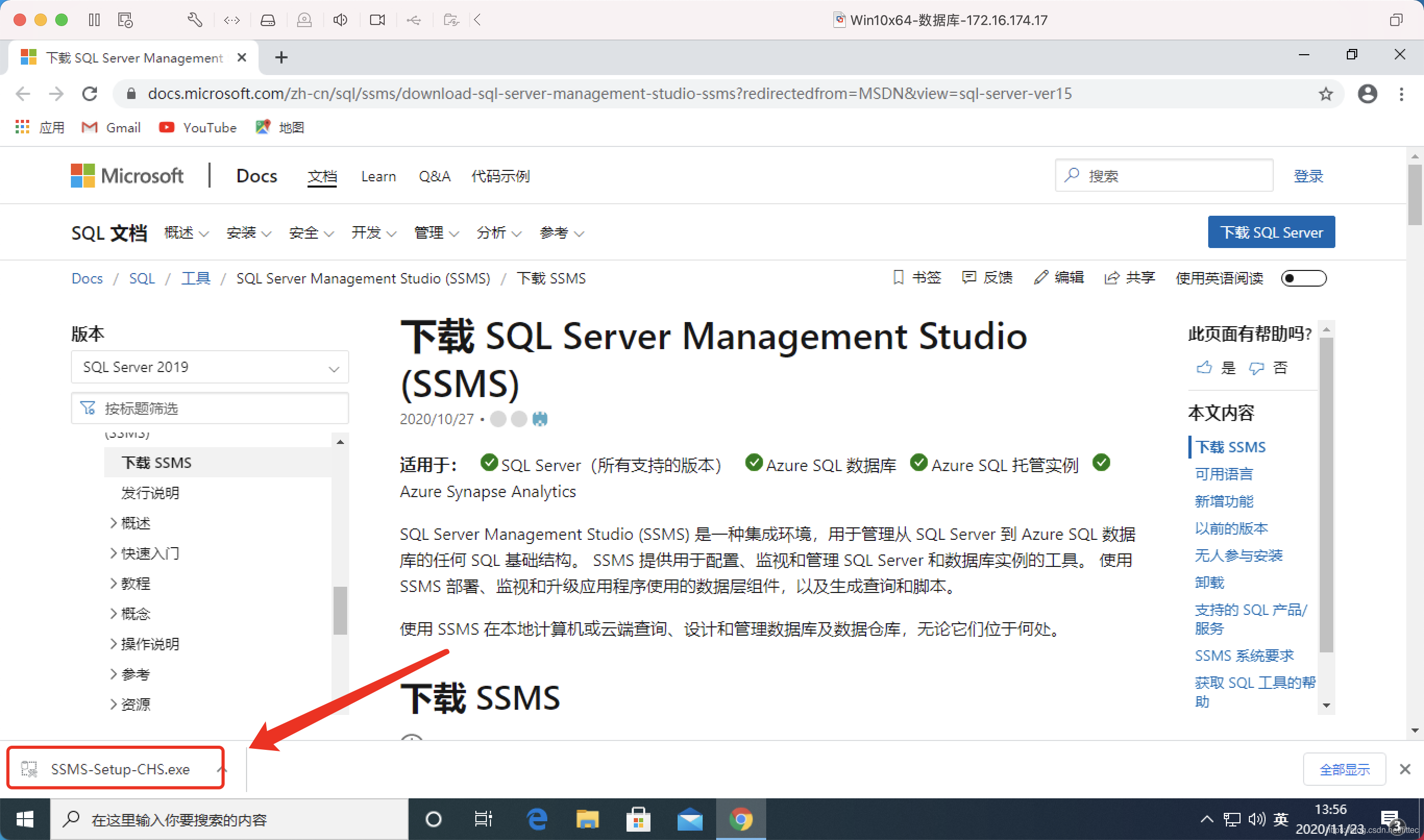
Task: Jump to 无人参与安装 in page contents
Action: pyautogui.click(x=1238, y=555)
